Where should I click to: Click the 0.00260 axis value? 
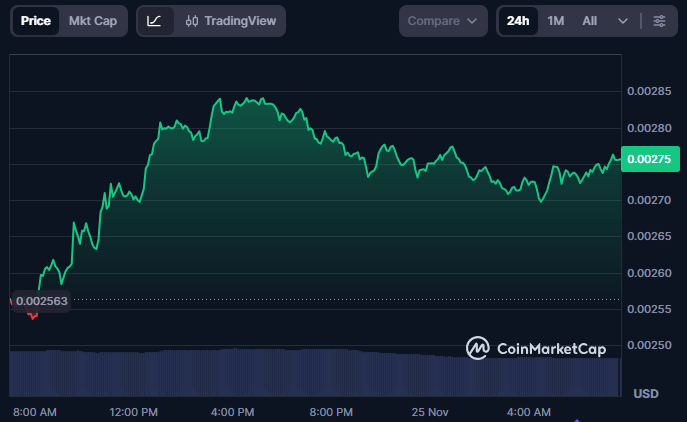(x=649, y=273)
